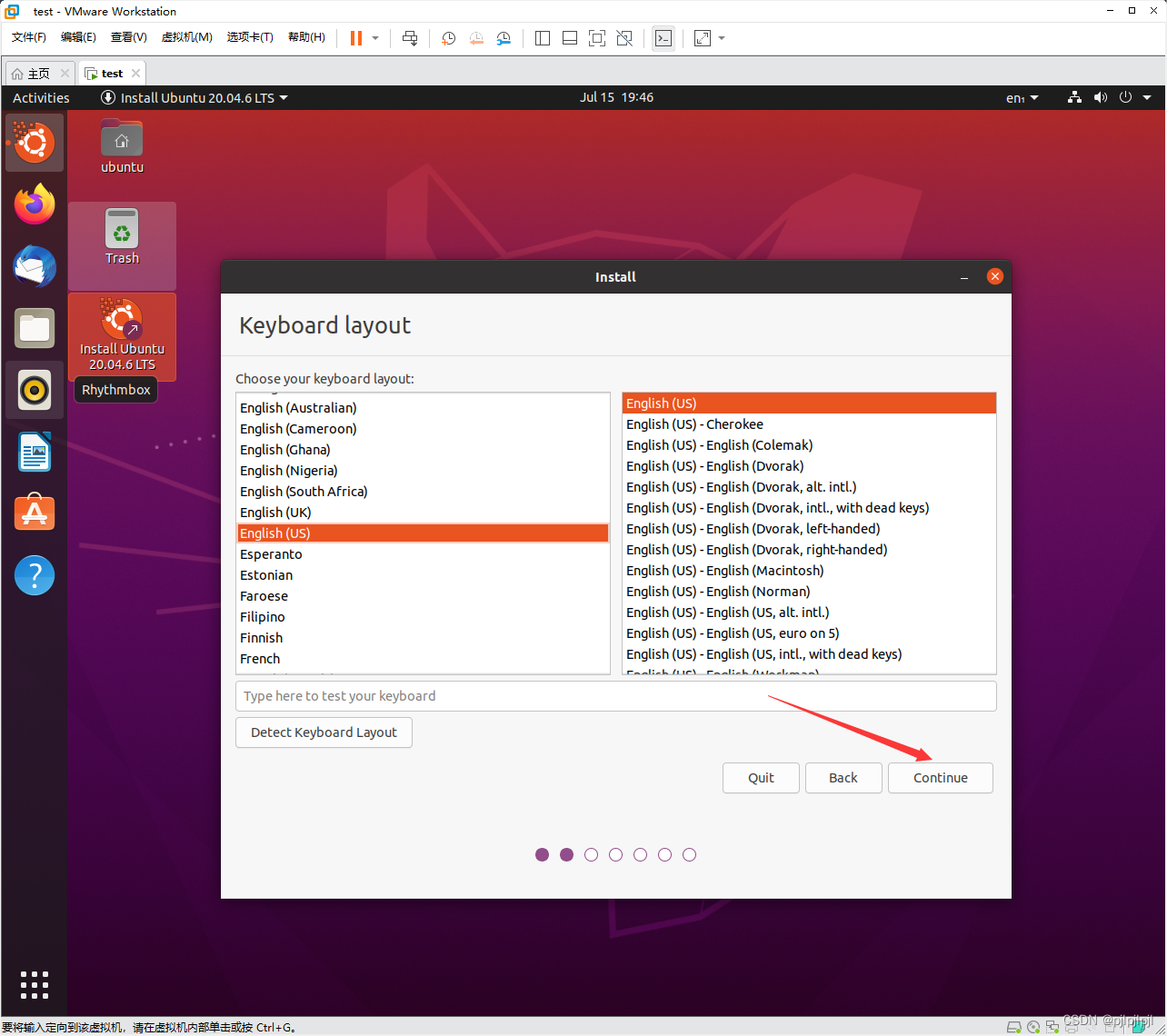The image size is (1167, 1036).
Task: Open the stretch display dropdown arrow
Action: pos(722,38)
